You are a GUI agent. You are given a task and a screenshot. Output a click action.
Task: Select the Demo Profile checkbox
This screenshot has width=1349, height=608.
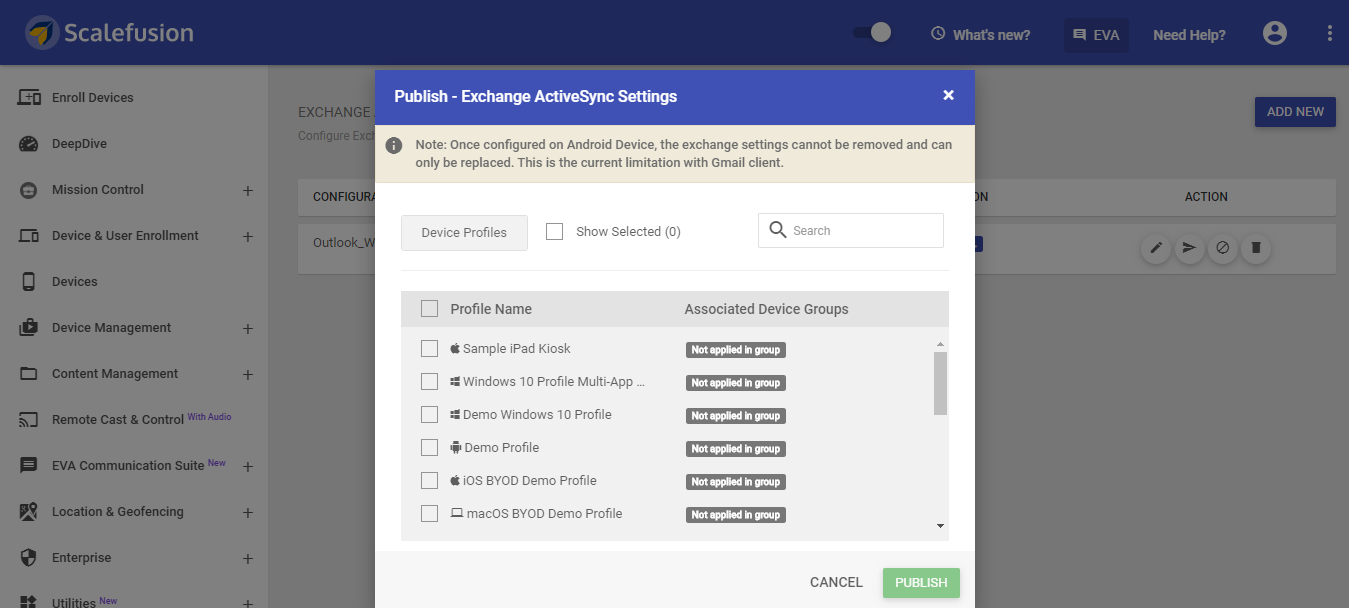429,447
